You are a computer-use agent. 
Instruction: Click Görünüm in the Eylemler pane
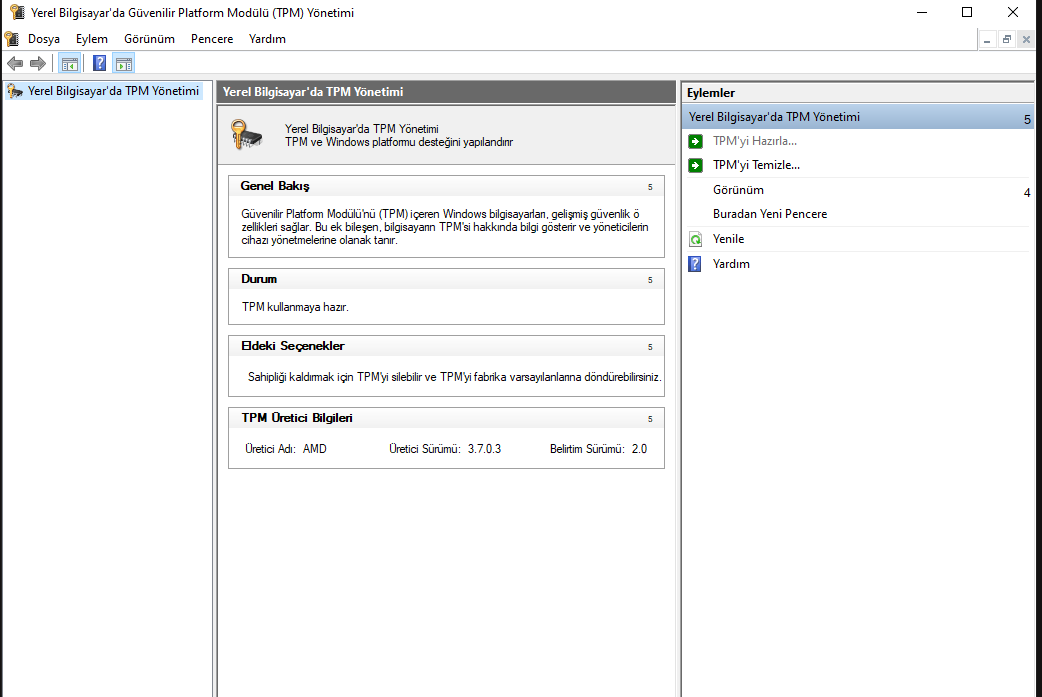pyautogui.click(x=738, y=190)
